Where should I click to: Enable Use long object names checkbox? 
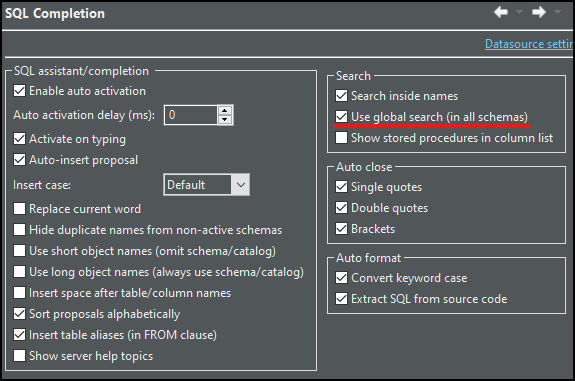(x=19, y=272)
